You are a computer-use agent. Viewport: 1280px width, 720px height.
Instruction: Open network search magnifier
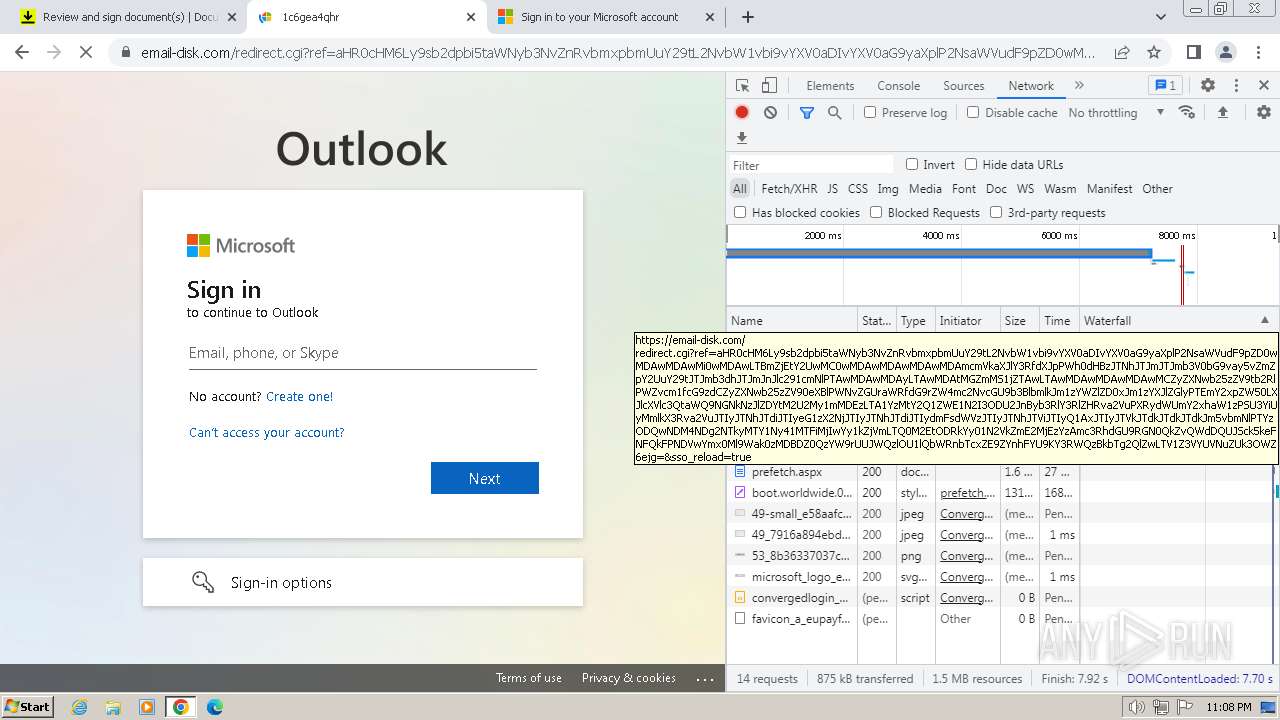click(x=834, y=113)
